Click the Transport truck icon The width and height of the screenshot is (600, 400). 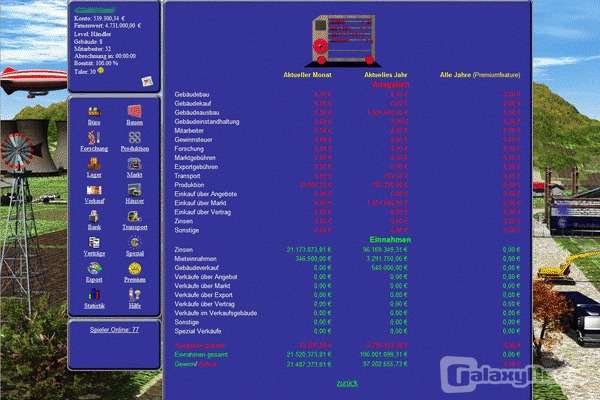click(135, 216)
